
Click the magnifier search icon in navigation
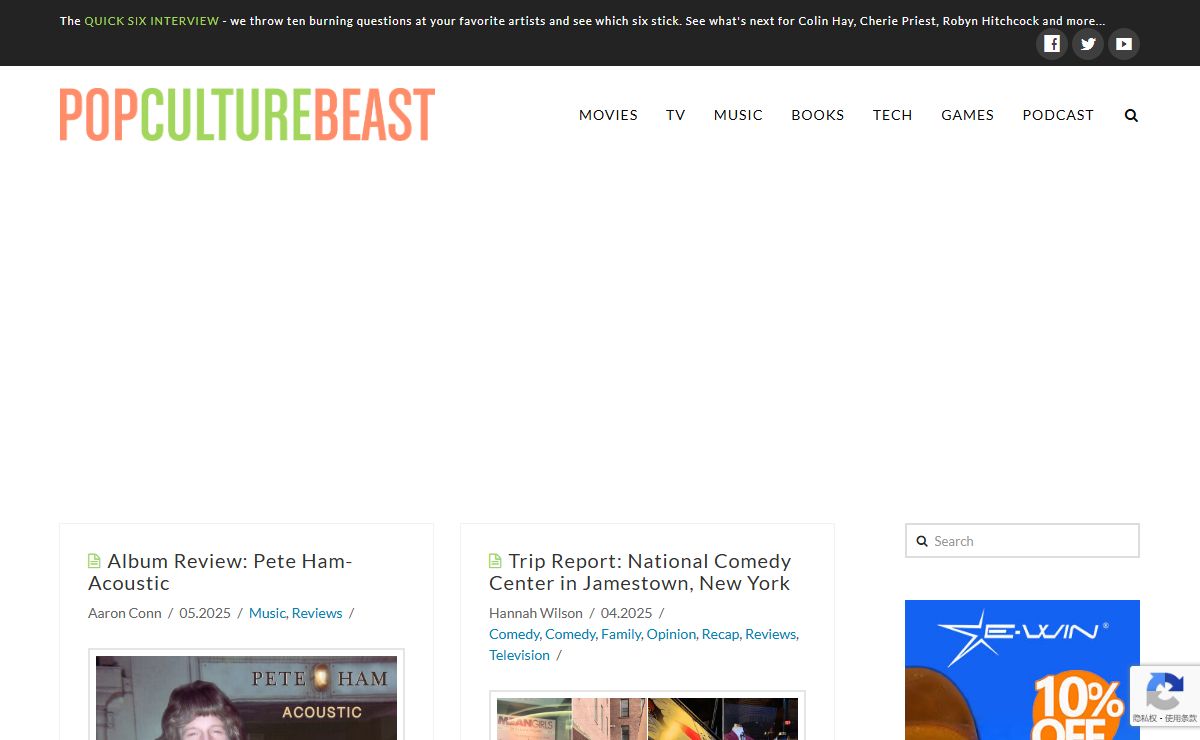(x=1131, y=116)
